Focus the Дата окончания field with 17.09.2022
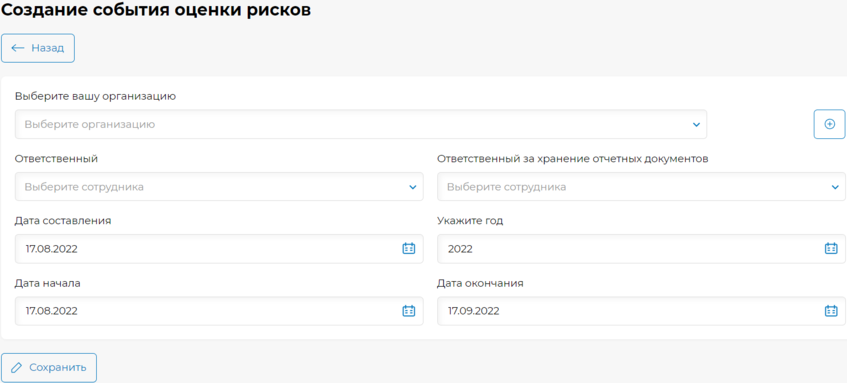847x383 pixels. tap(641, 311)
